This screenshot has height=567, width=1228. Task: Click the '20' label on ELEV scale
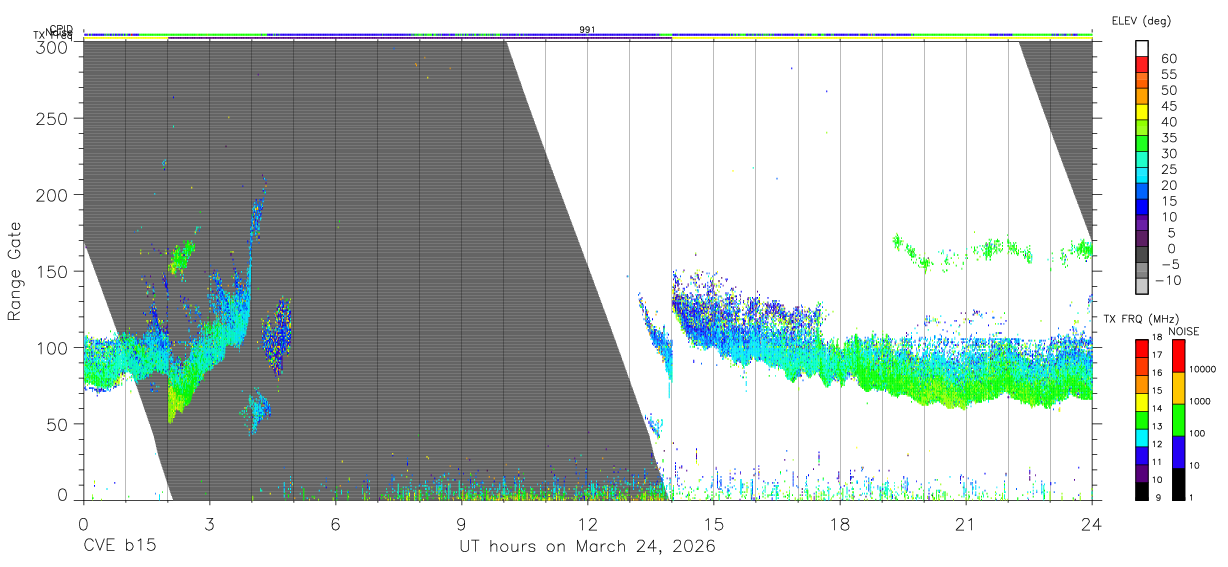pyautogui.click(x=1169, y=186)
